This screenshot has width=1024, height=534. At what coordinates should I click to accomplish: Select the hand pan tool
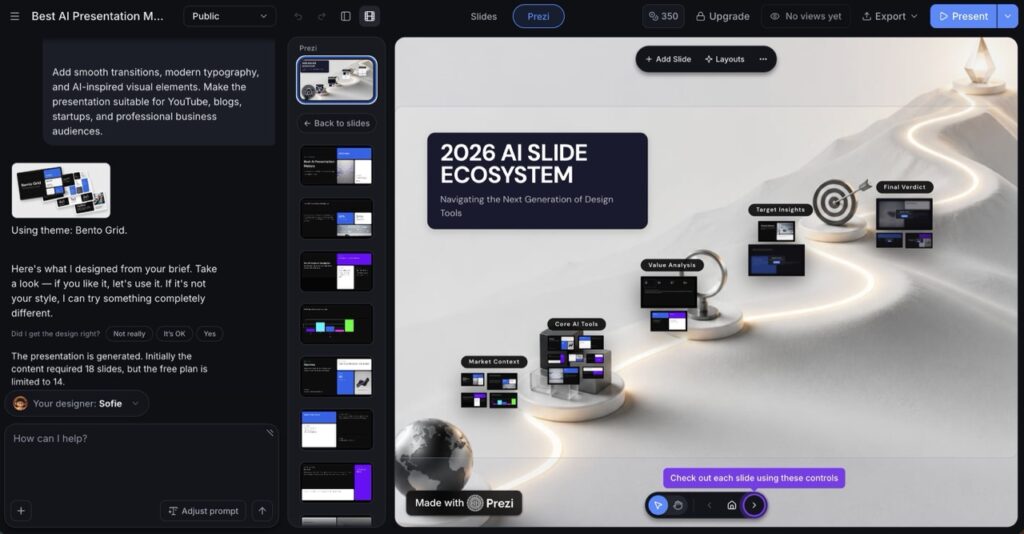pos(679,505)
